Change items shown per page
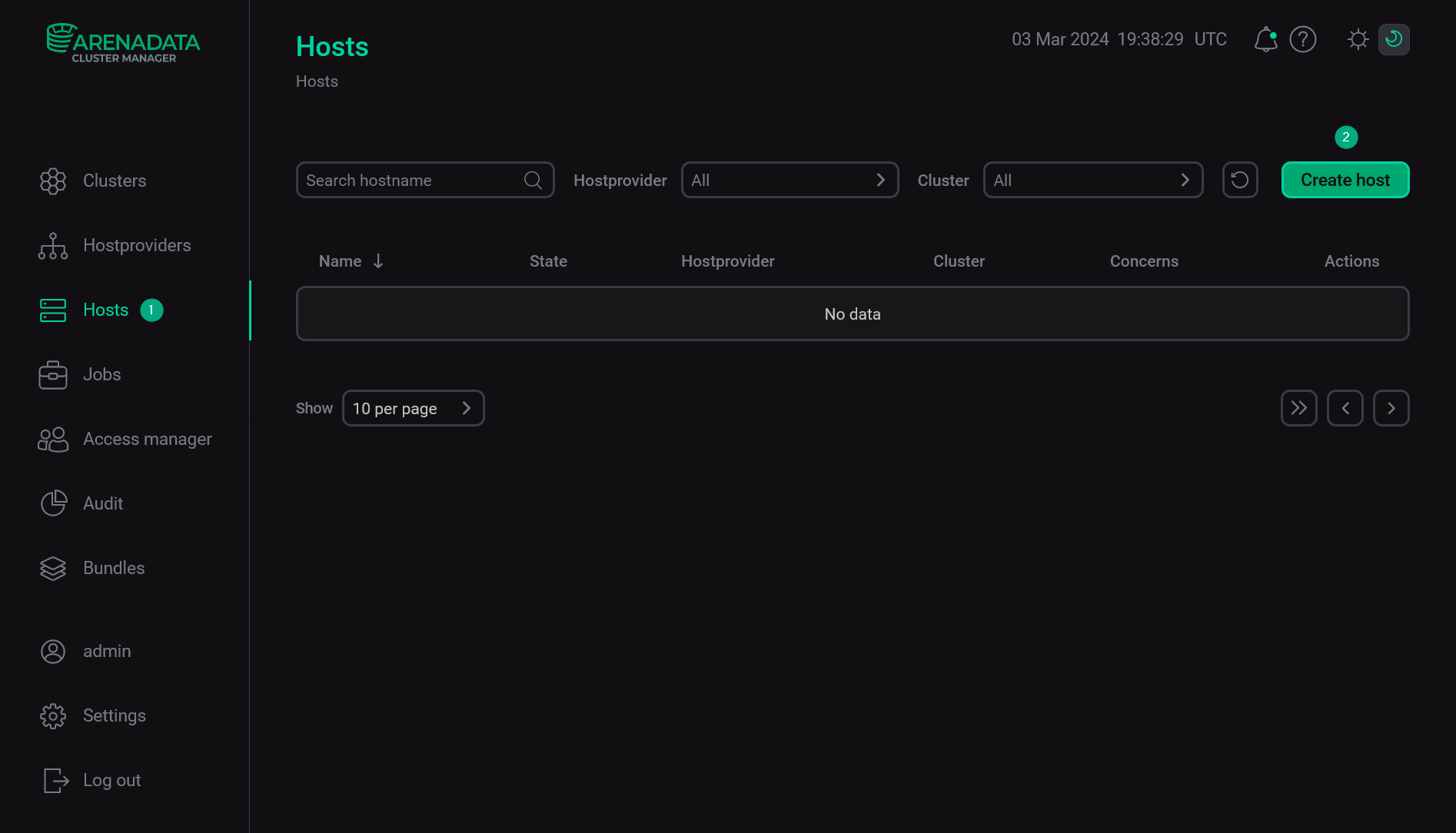The image size is (1456, 833). tap(413, 408)
